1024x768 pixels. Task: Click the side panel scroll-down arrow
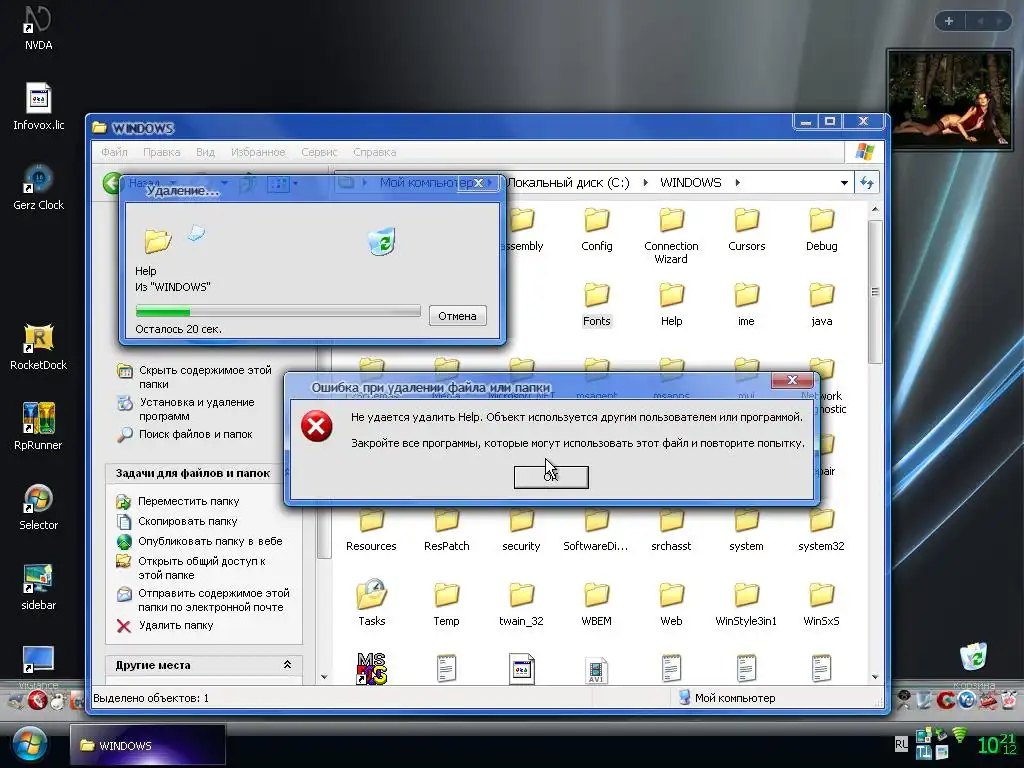coord(324,677)
